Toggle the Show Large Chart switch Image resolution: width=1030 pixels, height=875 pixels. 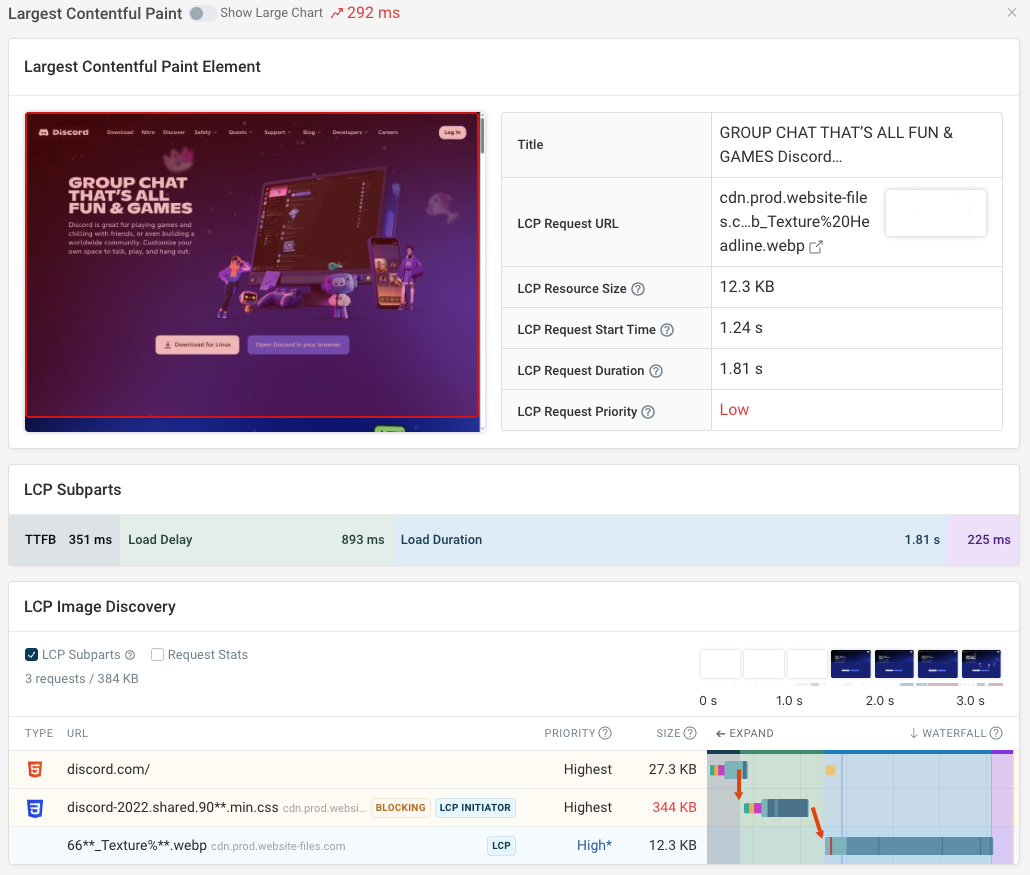tap(200, 14)
